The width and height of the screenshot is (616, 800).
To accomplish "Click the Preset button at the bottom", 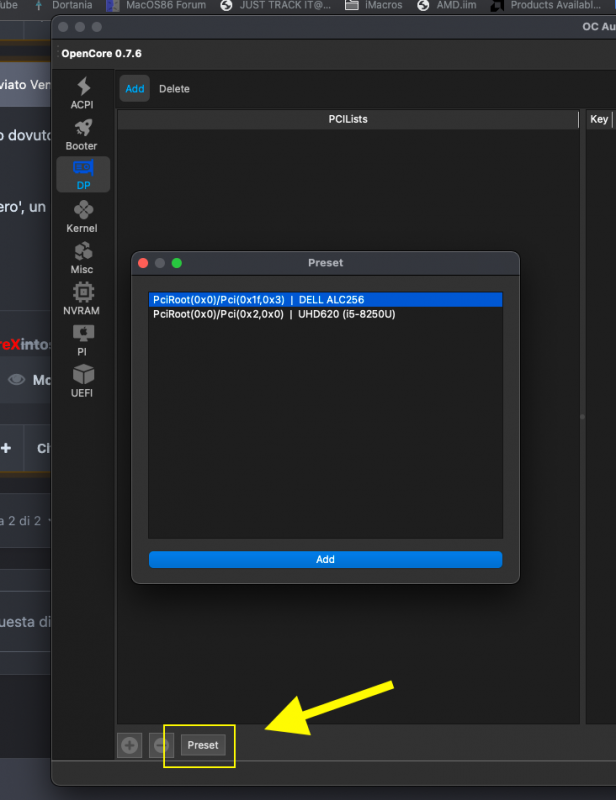I will [203, 745].
